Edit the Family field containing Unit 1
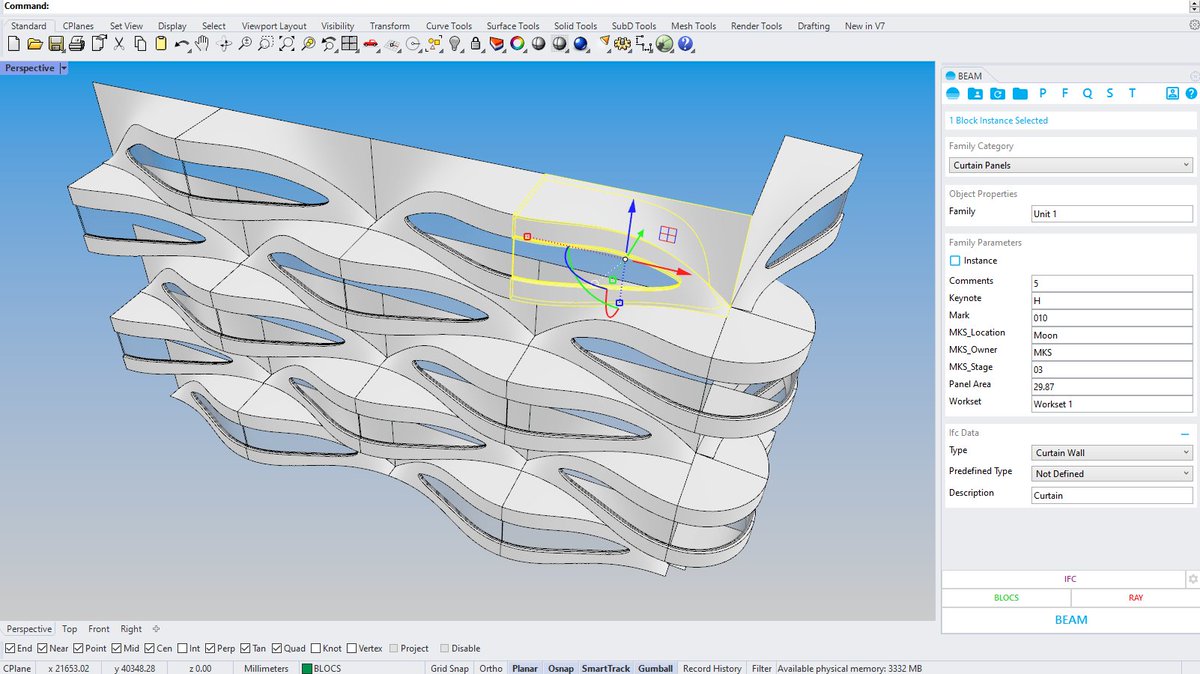The width and height of the screenshot is (1200, 674). (x=1112, y=214)
